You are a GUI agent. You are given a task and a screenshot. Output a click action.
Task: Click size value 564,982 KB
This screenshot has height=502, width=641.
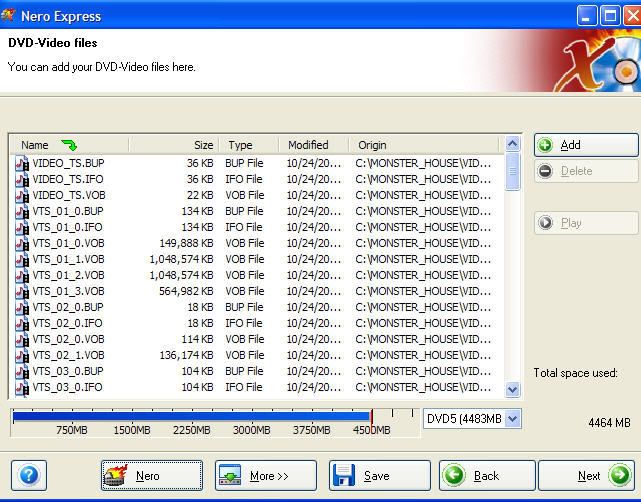click(x=186, y=291)
